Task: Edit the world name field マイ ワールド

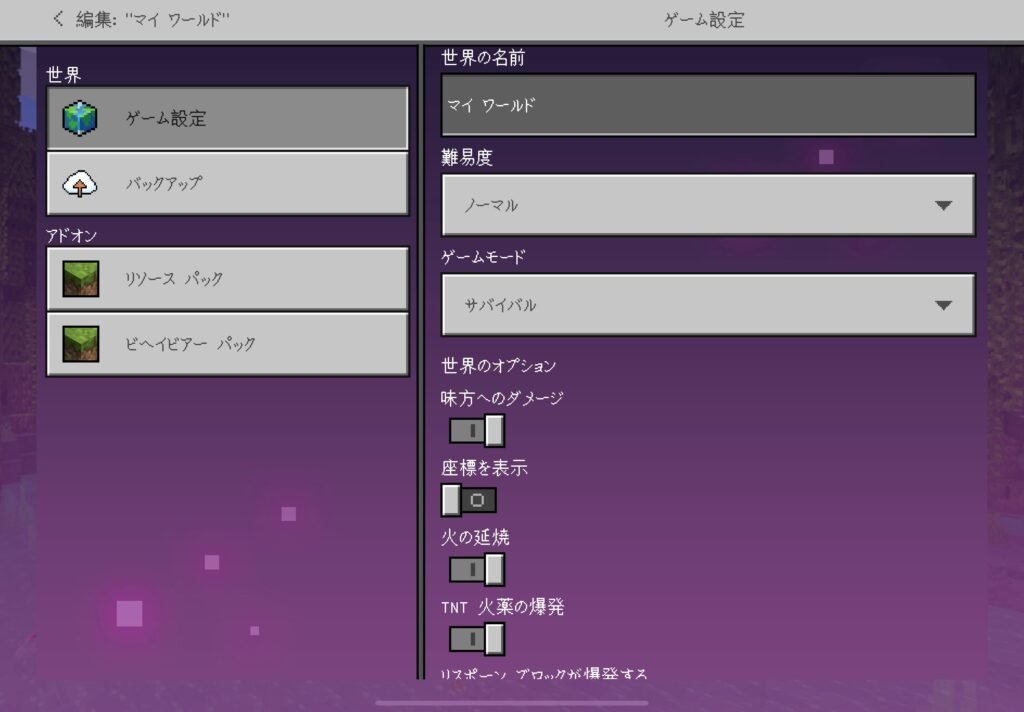Action: click(709, 105)
